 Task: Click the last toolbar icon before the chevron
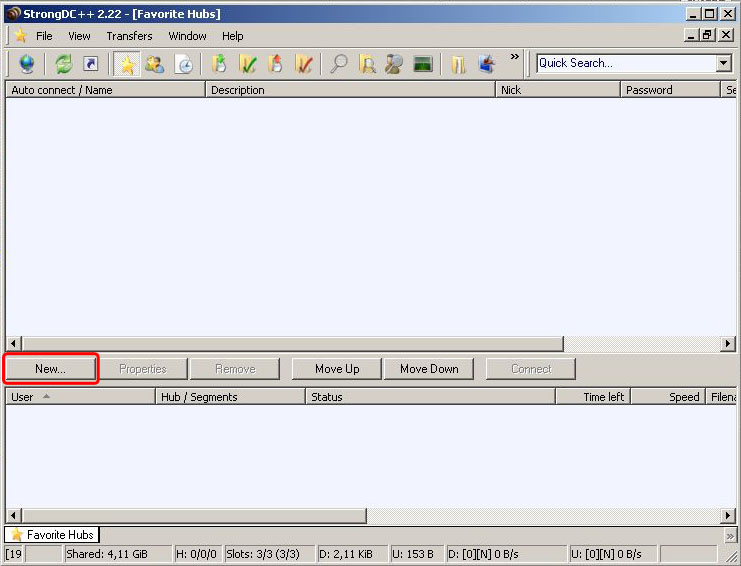(486, 64)
